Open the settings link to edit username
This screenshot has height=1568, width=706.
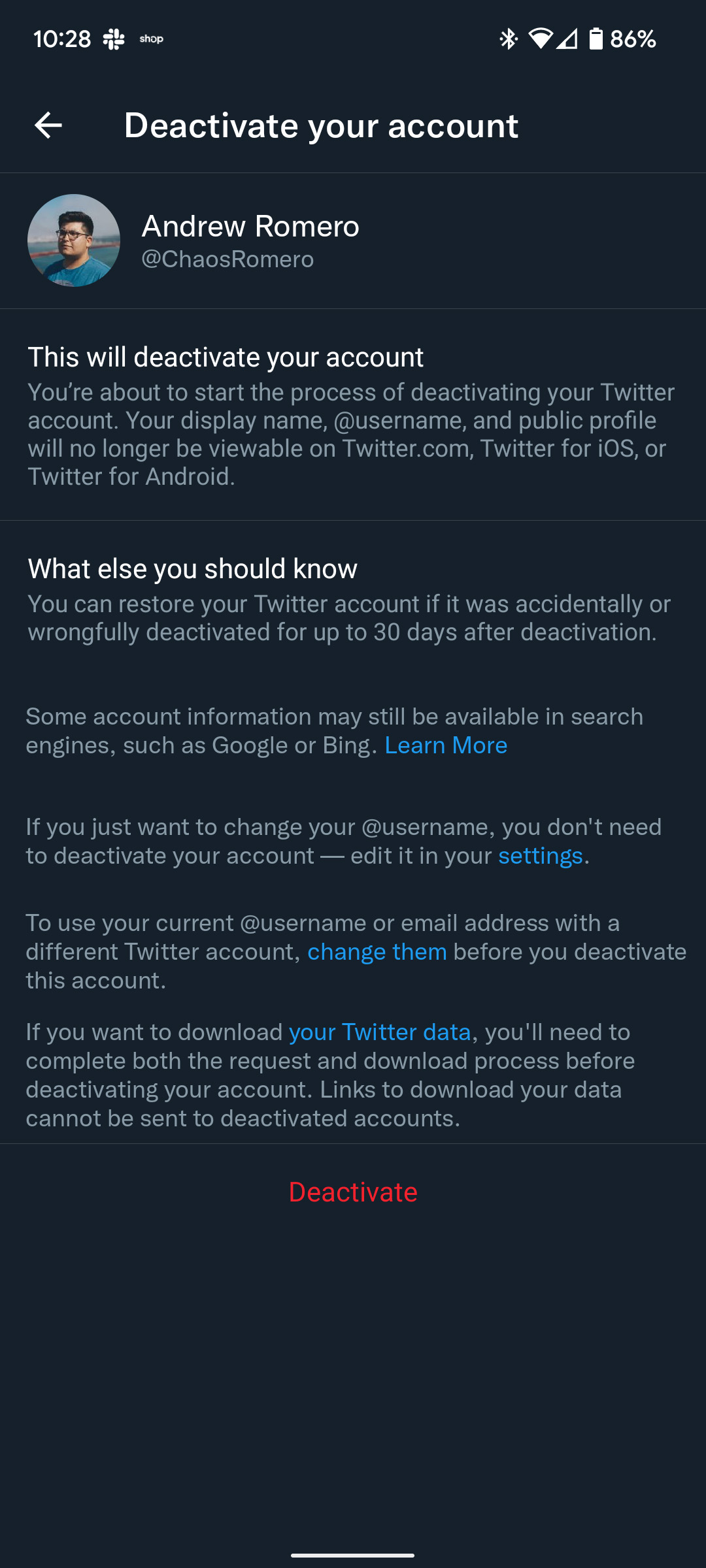[540, 856]
